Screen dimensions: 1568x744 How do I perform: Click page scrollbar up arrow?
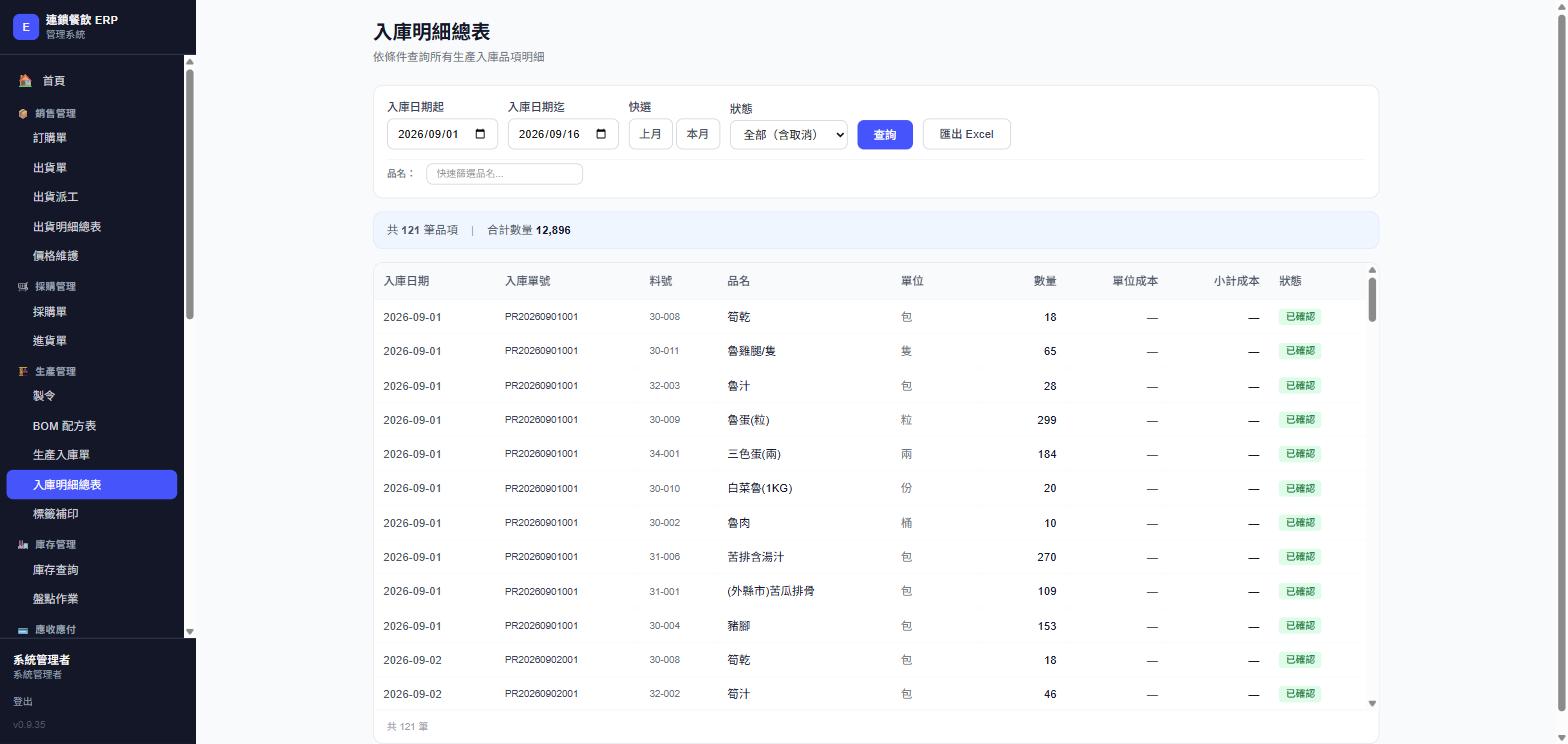(x=1560, y=6)
